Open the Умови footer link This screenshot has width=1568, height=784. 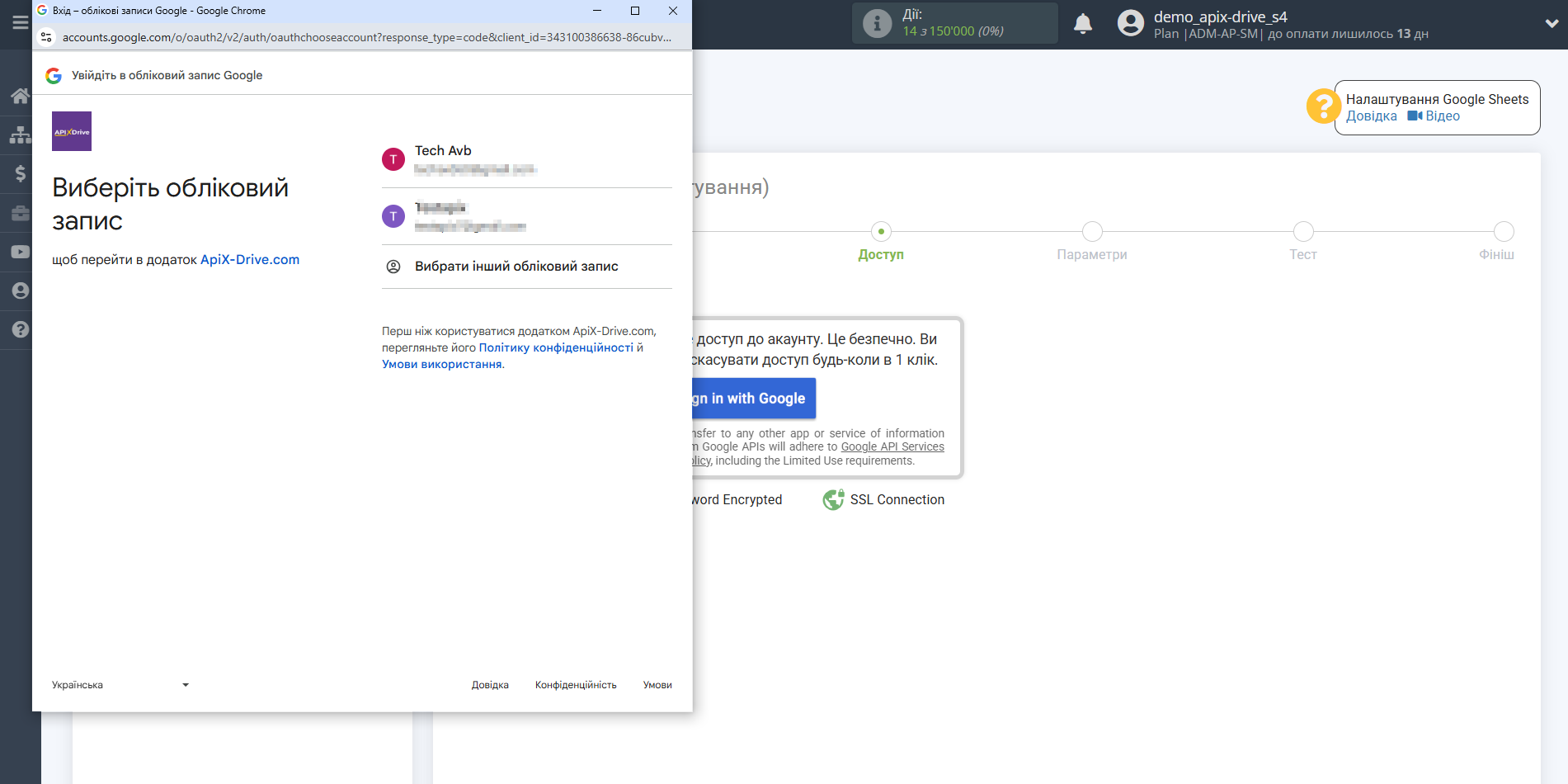(657, 685)
